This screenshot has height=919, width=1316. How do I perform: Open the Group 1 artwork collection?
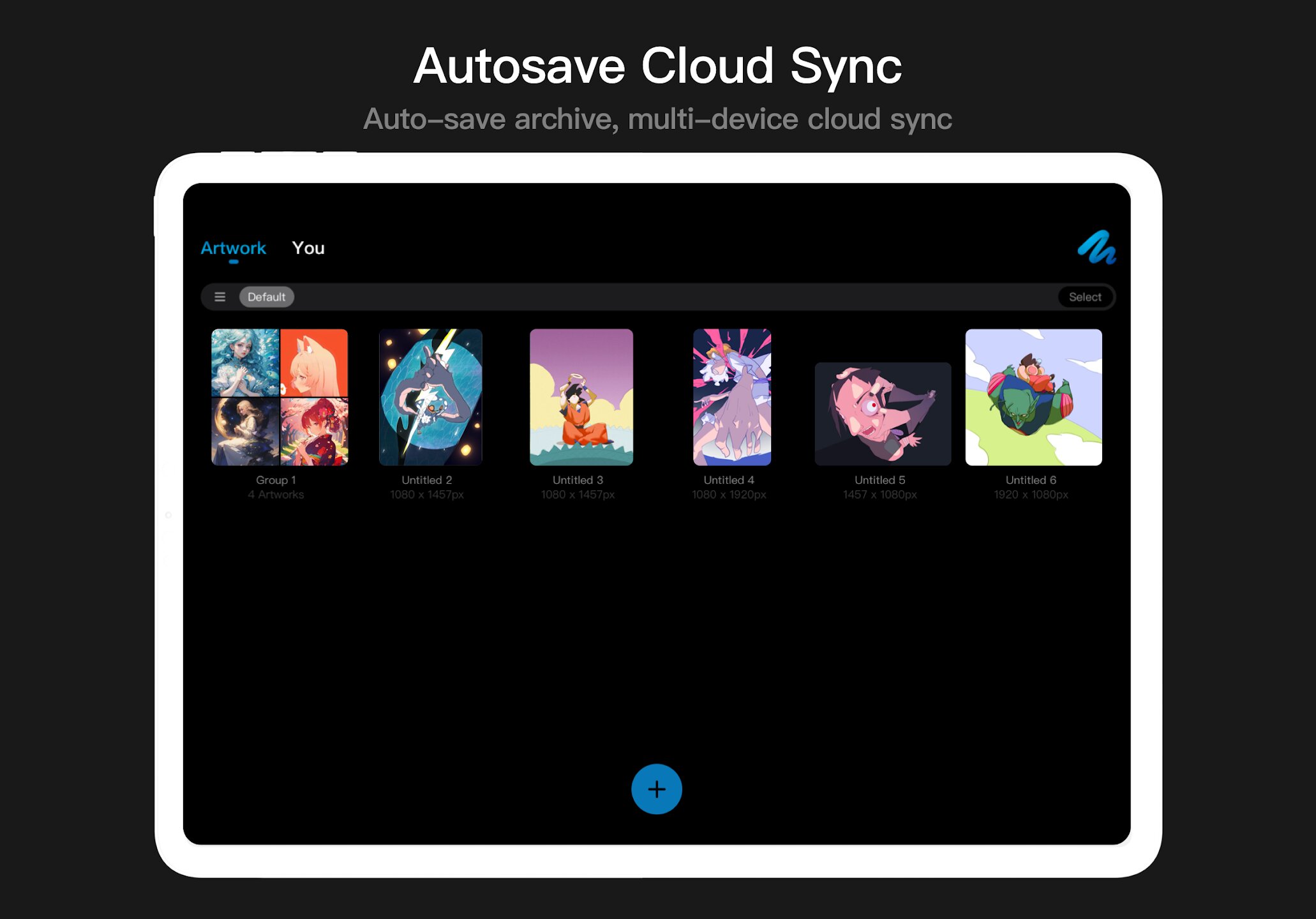(280, 397)
